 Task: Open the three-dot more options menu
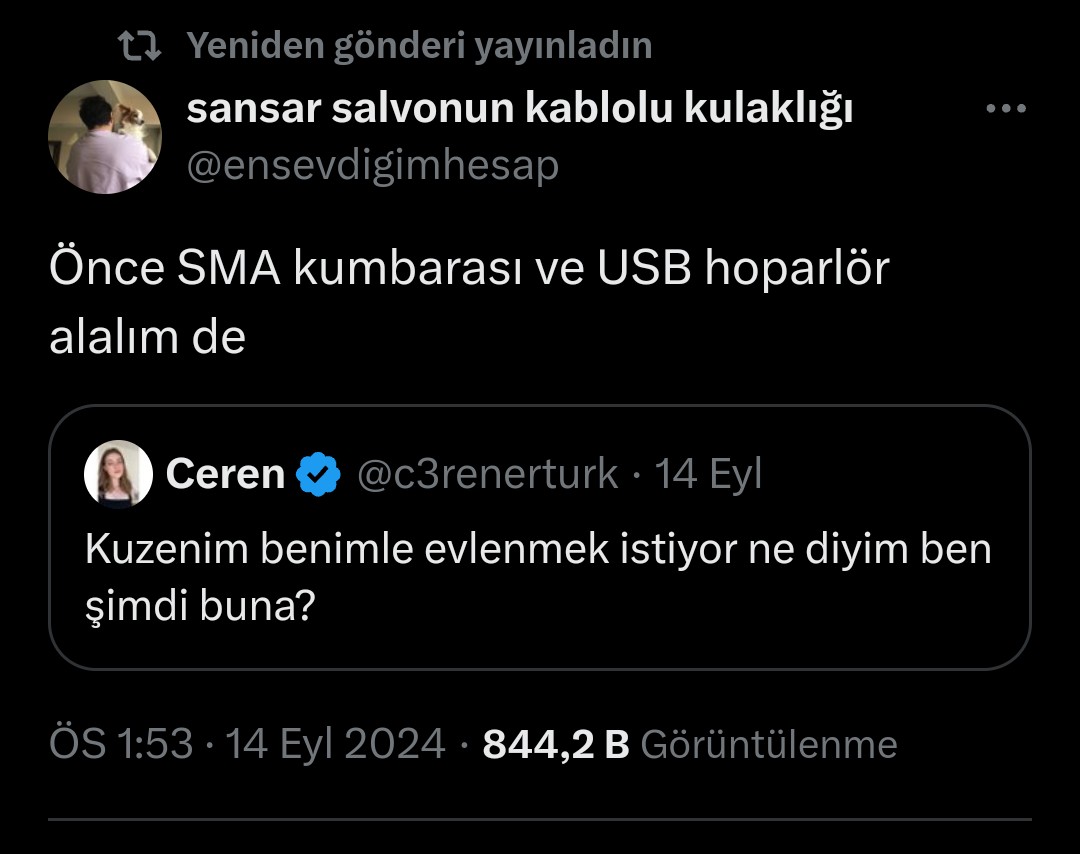tap(1005, 110)
